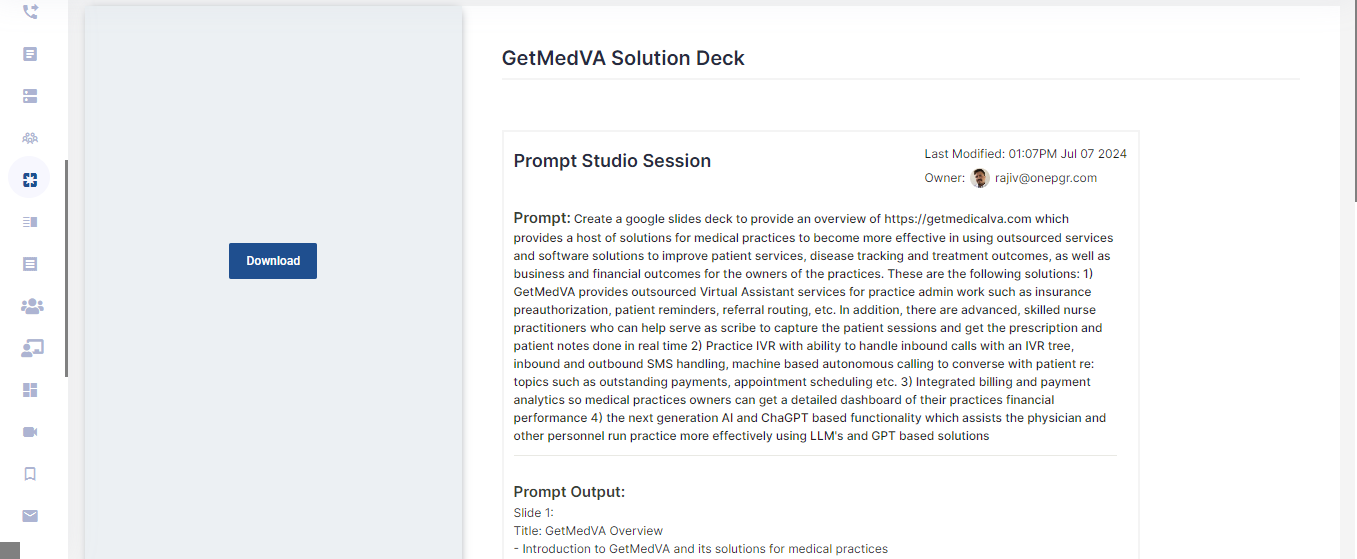The width and height of the screenshot is (1357, 559).
Task: Click the rajiv@onepgr.com owner email
Action: pyautogui.click(x=1046, y=178)
